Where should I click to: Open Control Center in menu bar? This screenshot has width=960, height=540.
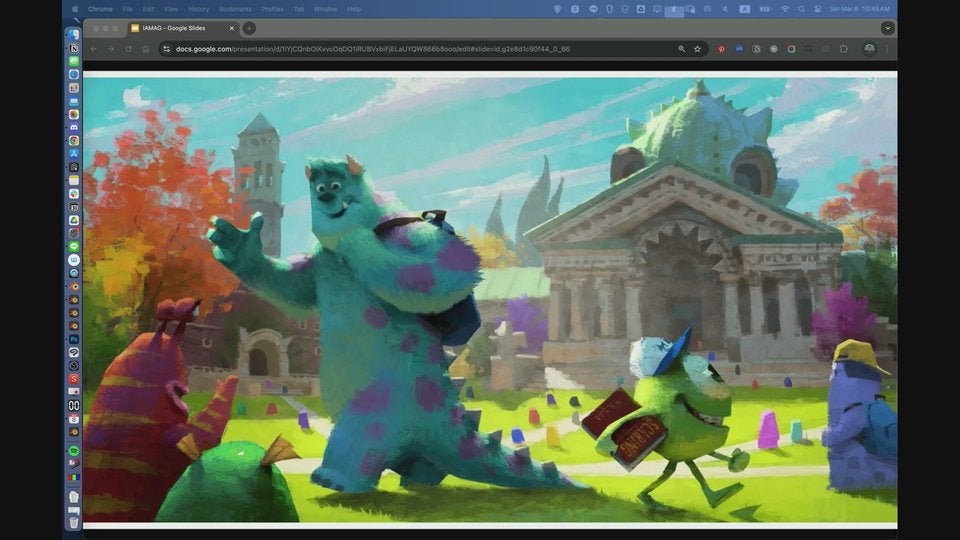click(x=817, y=9)
